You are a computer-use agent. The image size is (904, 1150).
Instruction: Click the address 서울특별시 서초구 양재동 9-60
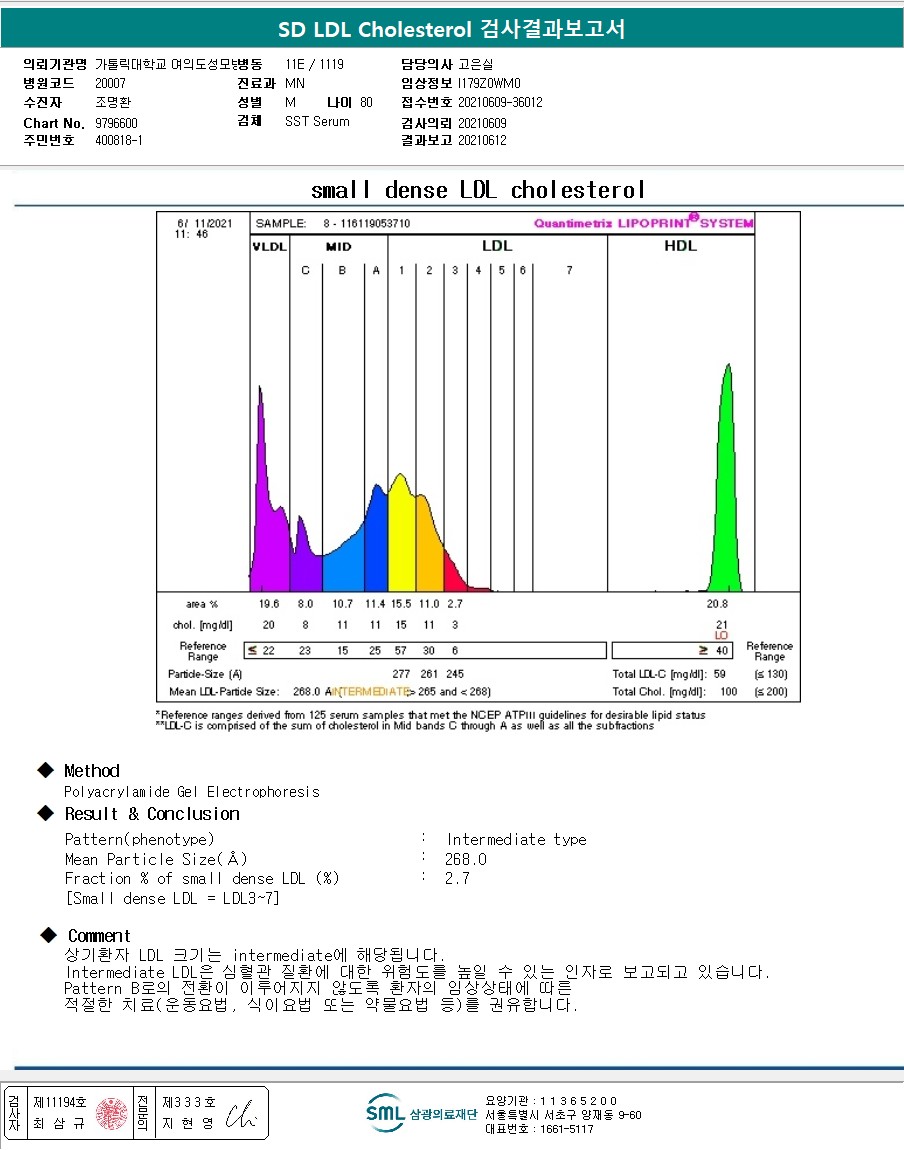click(x=563, y=1115)
